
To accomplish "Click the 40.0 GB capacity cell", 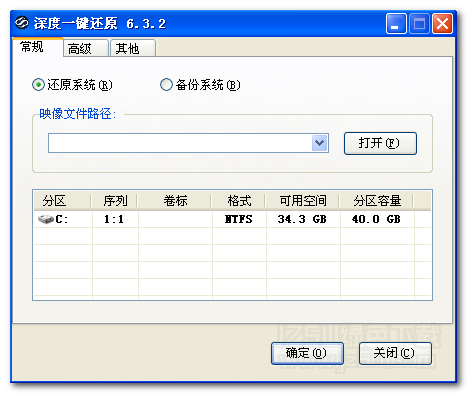I will 376,219.
